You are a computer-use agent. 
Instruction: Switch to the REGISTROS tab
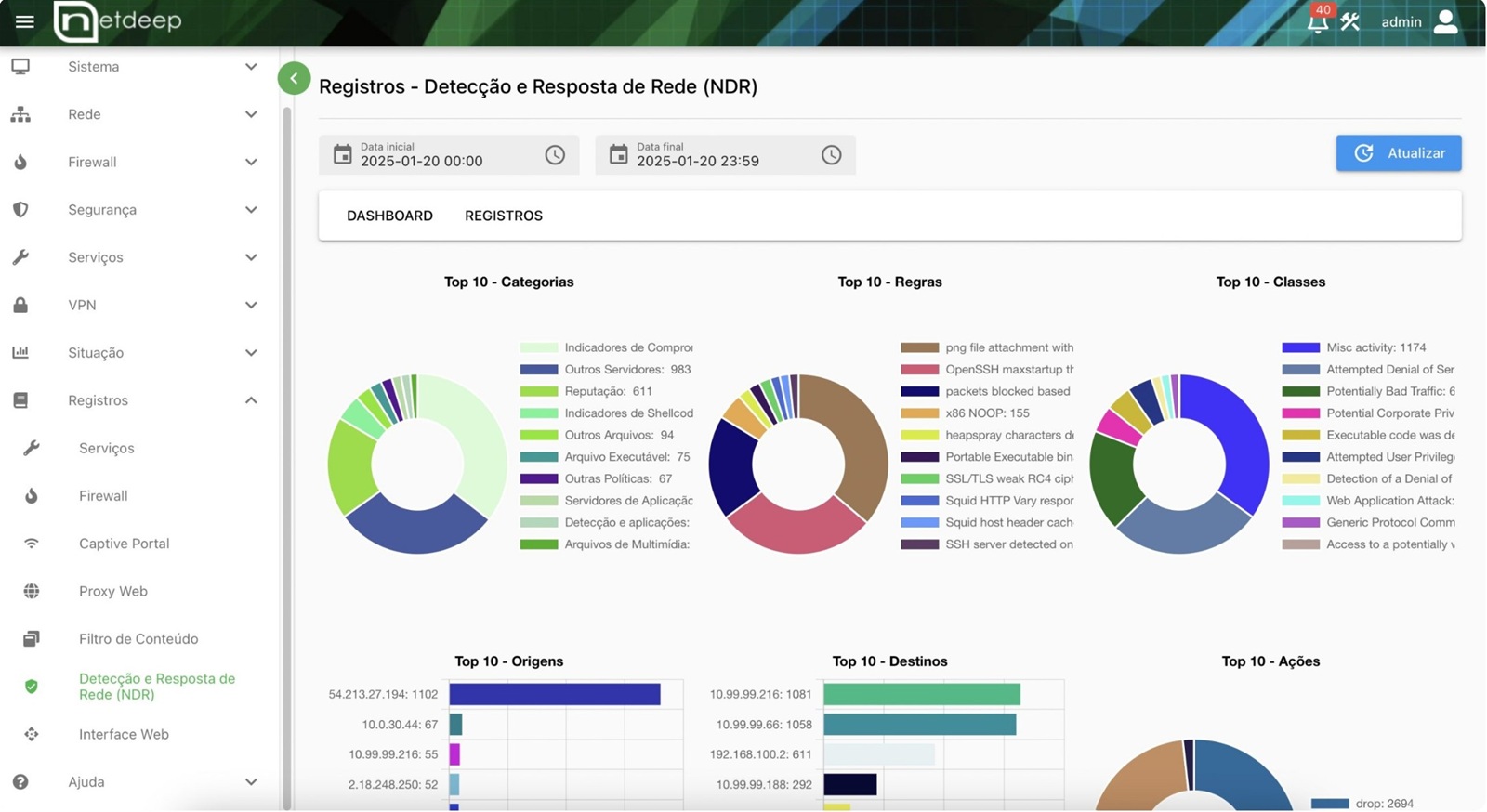(504, 216)
